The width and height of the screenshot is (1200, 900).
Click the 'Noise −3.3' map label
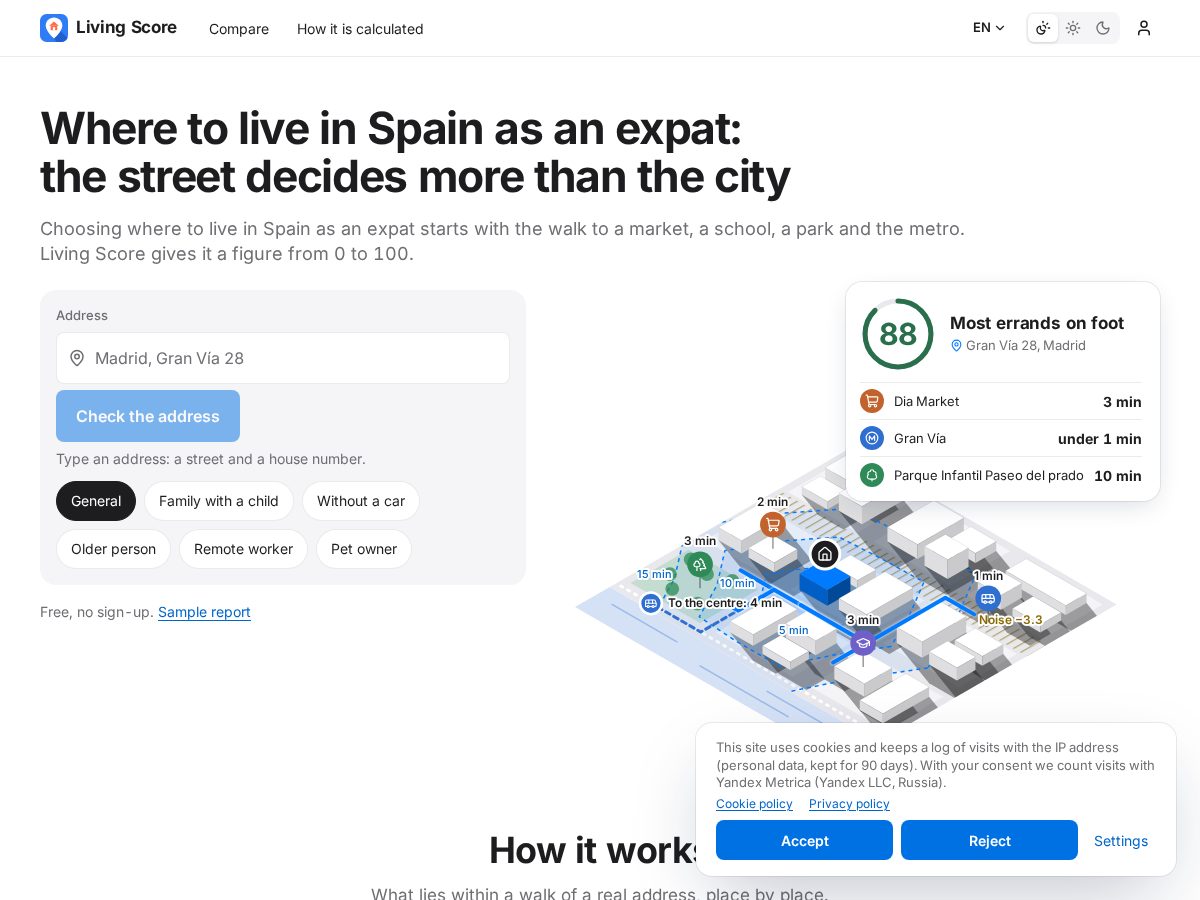[1010, 620]
